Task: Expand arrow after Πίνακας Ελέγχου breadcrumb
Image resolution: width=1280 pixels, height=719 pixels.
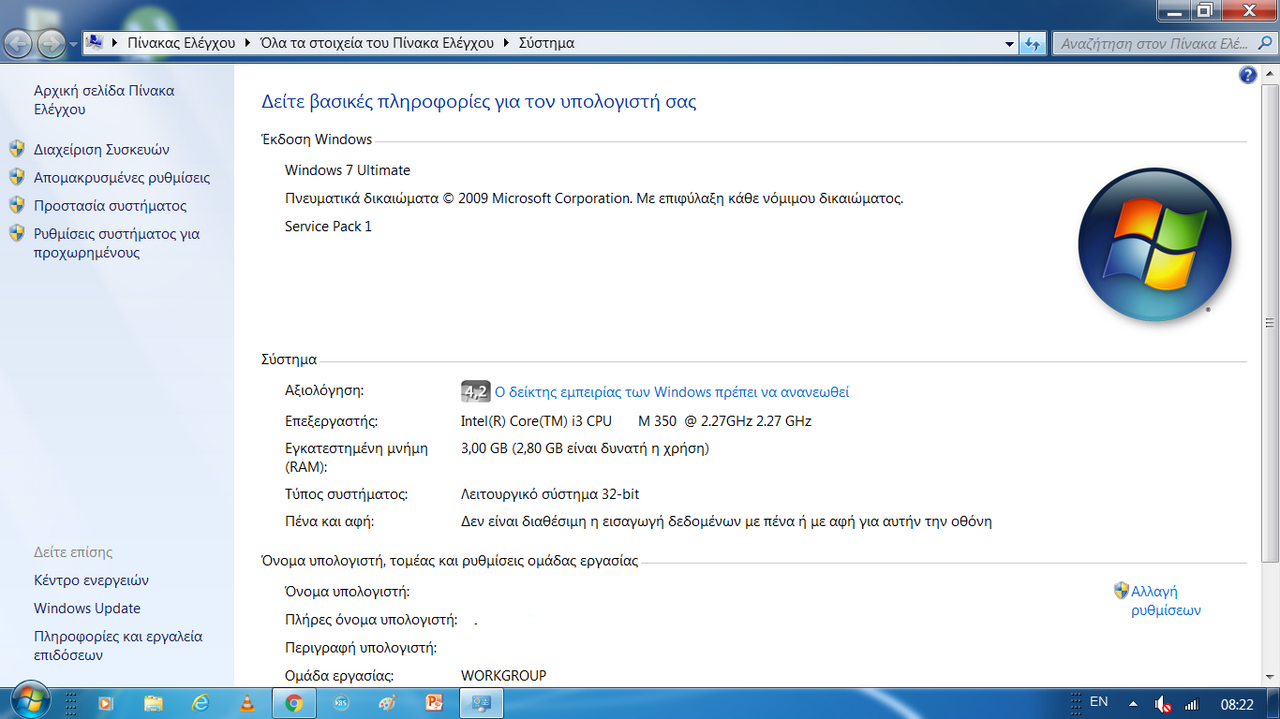Action: tap(248, 43)
